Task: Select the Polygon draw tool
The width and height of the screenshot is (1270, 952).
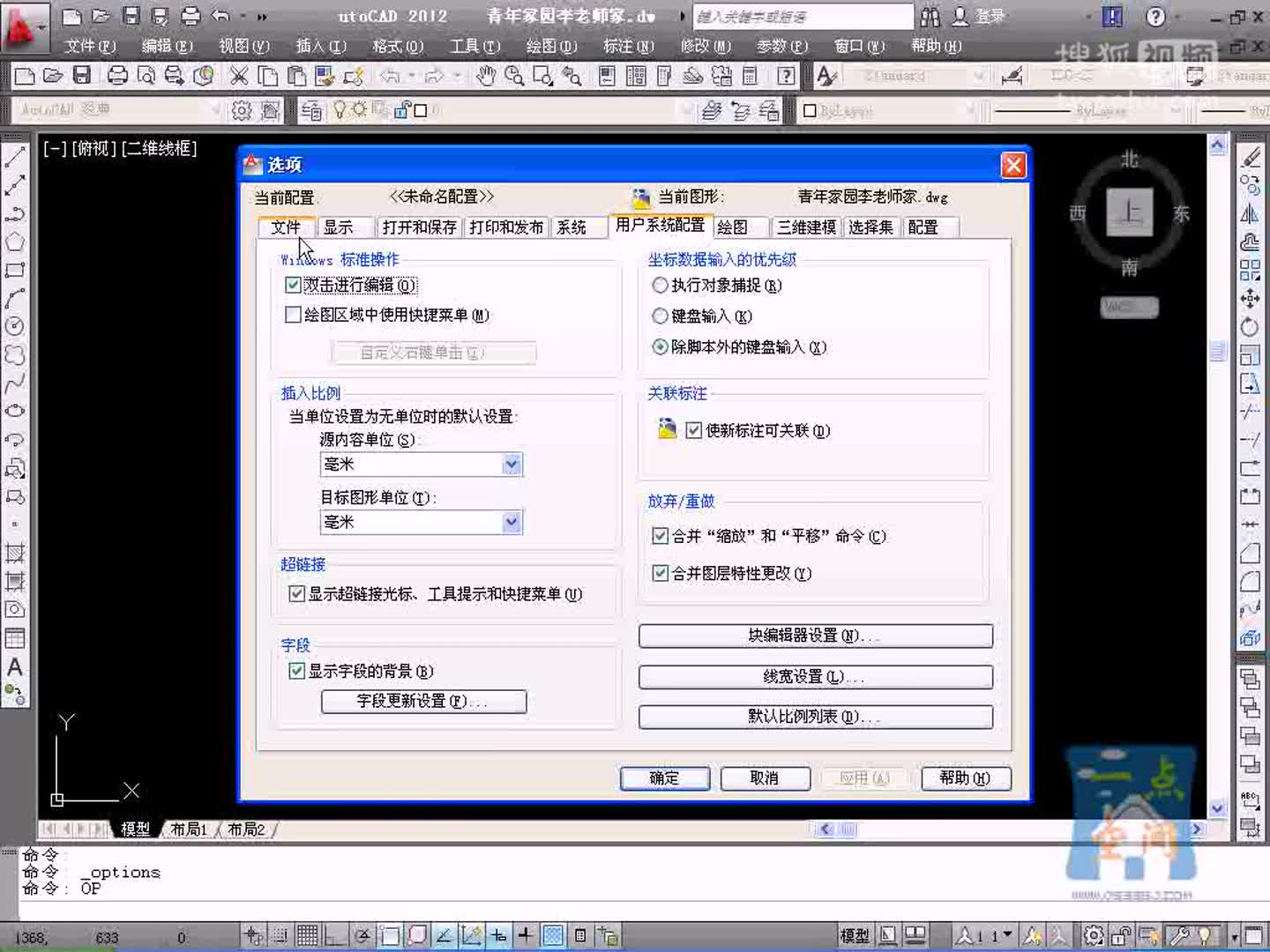Action: tap(15, 242)
